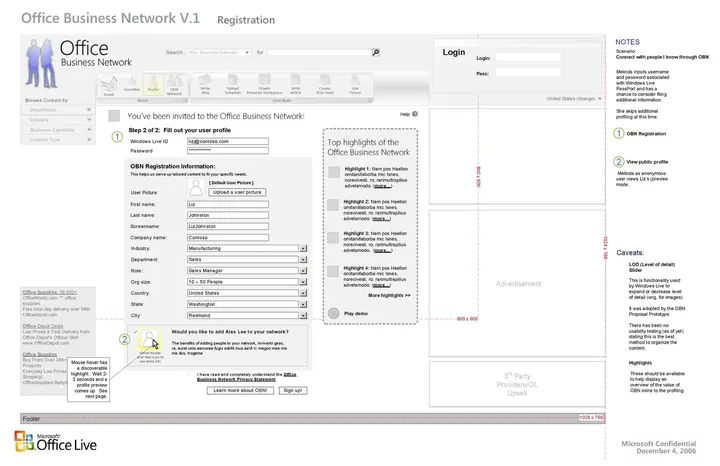Click the Last name field
The image size is (720, 466).
(228, 215)
